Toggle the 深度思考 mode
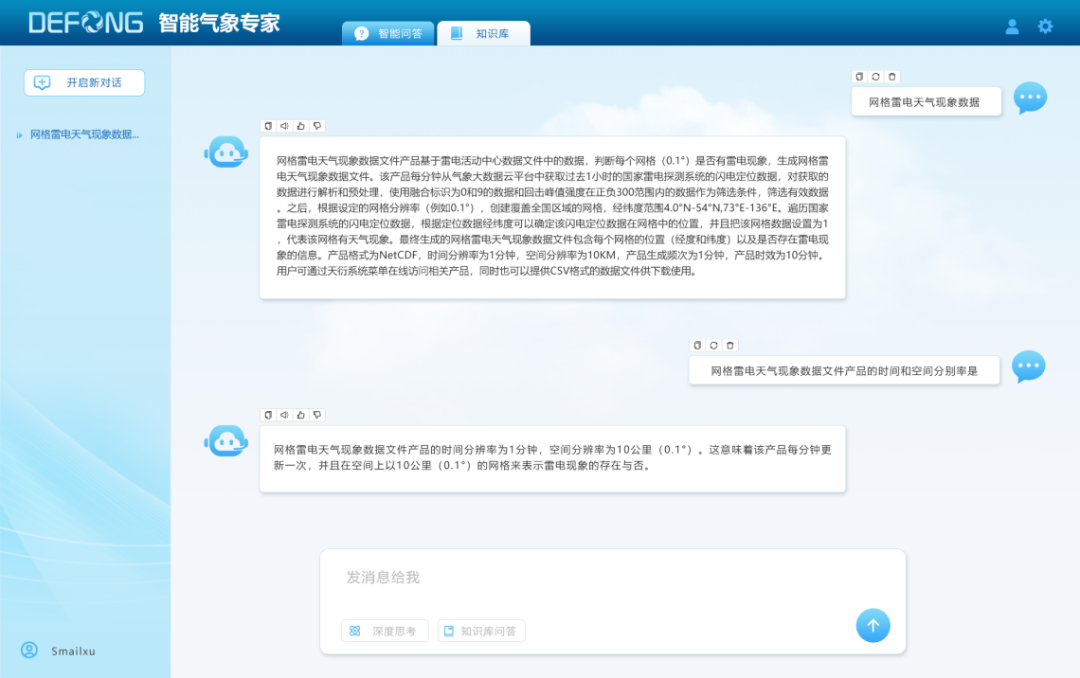 (x=385, y=631)
